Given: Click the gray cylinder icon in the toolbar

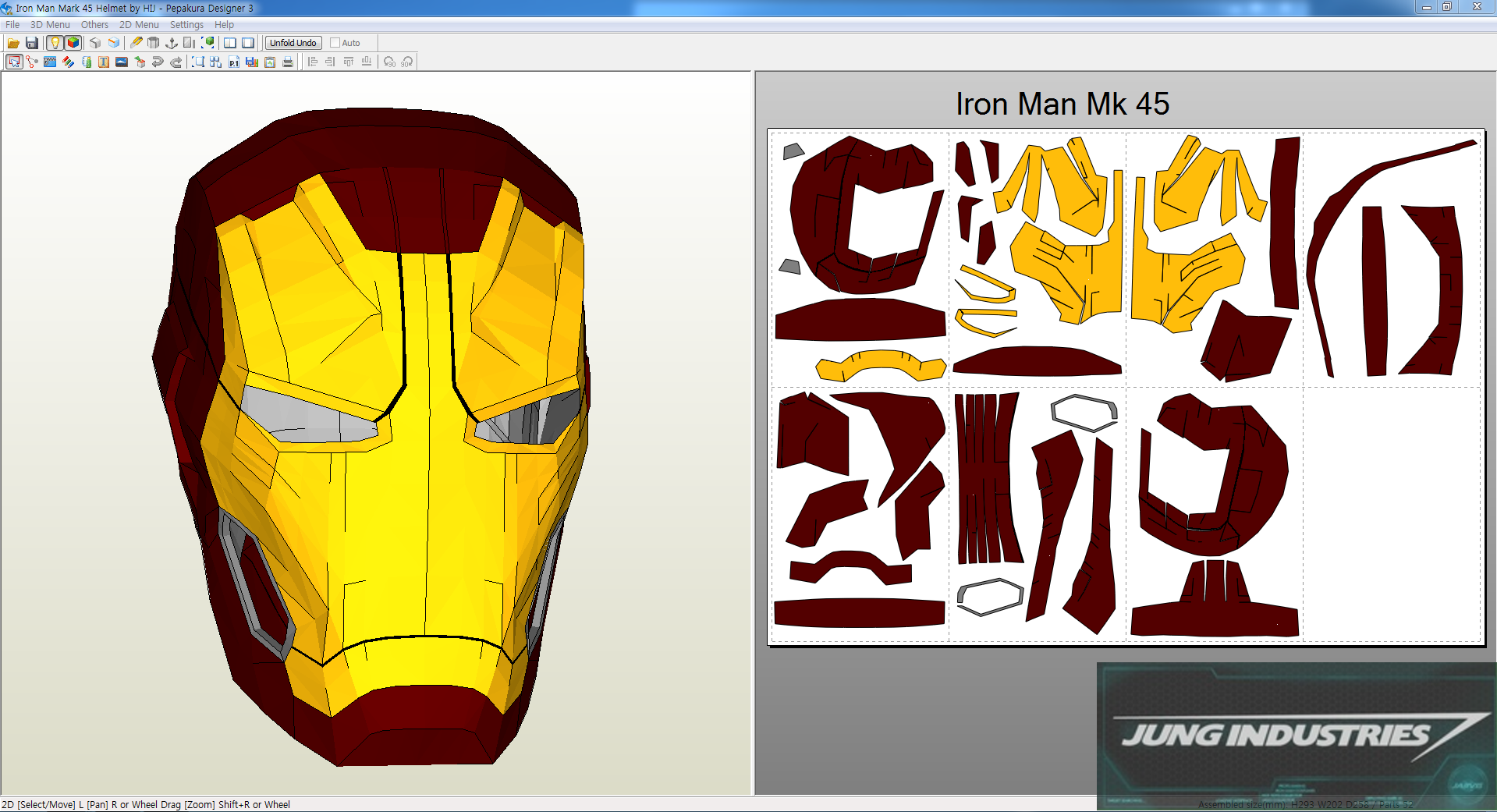Looking at the screenshot, I should coord(154,43).
